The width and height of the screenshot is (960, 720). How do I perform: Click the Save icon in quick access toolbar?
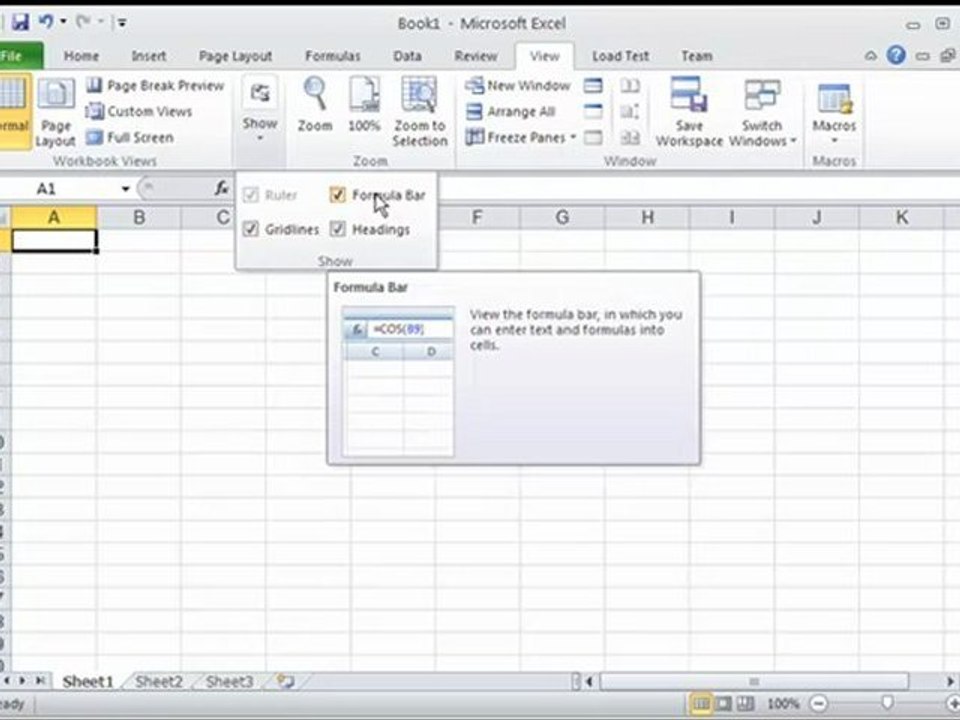pos(20,23)
